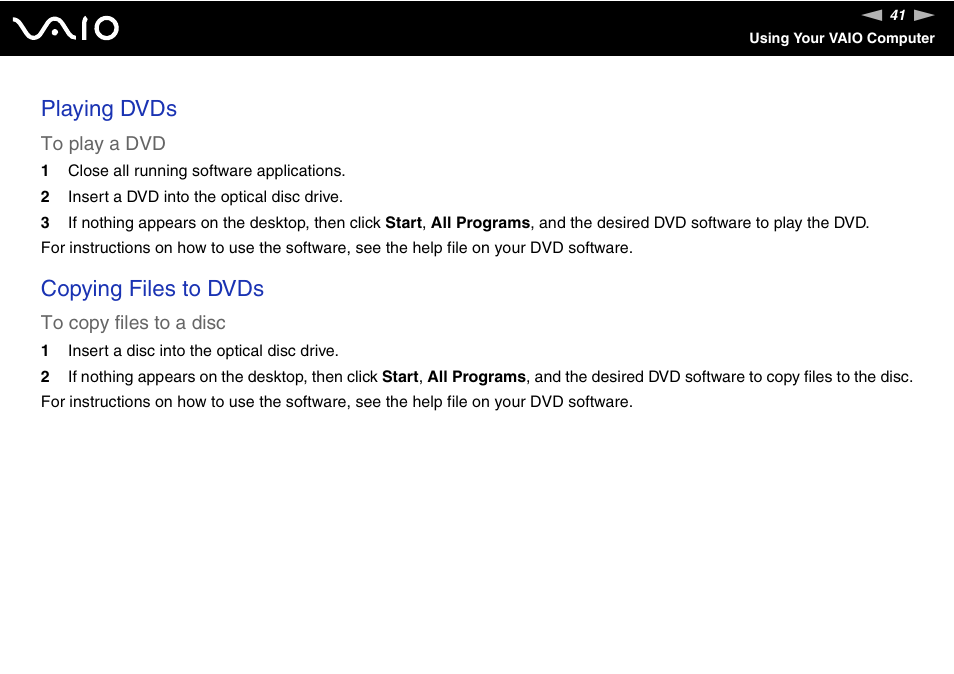Click the VAIO logo in the header
Image resolution: width=954 pixels, height=674 pixels.
pyautogui.click(x=66, y=28)
